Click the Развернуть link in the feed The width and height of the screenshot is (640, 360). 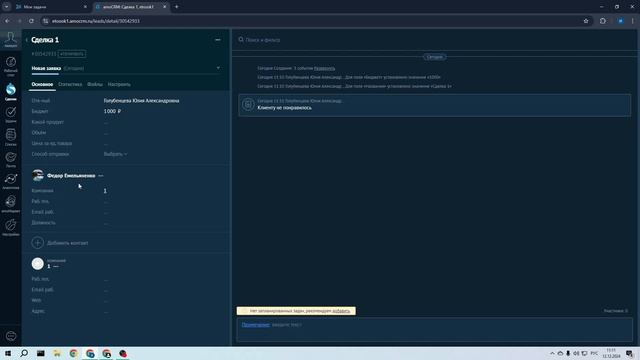click(x=324, y=68)
